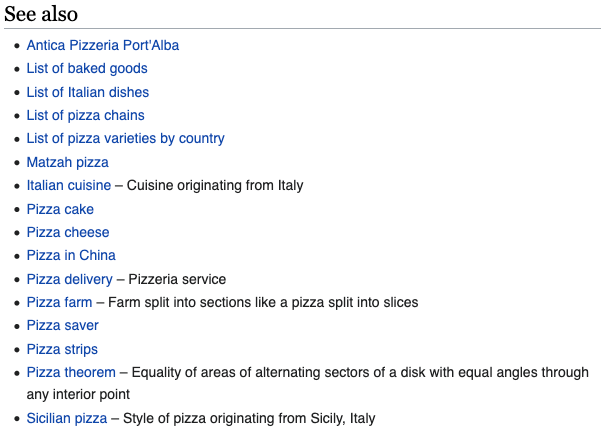Click the 'Pizzeria service' description text
Viewport: 601px width, 444px height.
click(x=177, y=279)
